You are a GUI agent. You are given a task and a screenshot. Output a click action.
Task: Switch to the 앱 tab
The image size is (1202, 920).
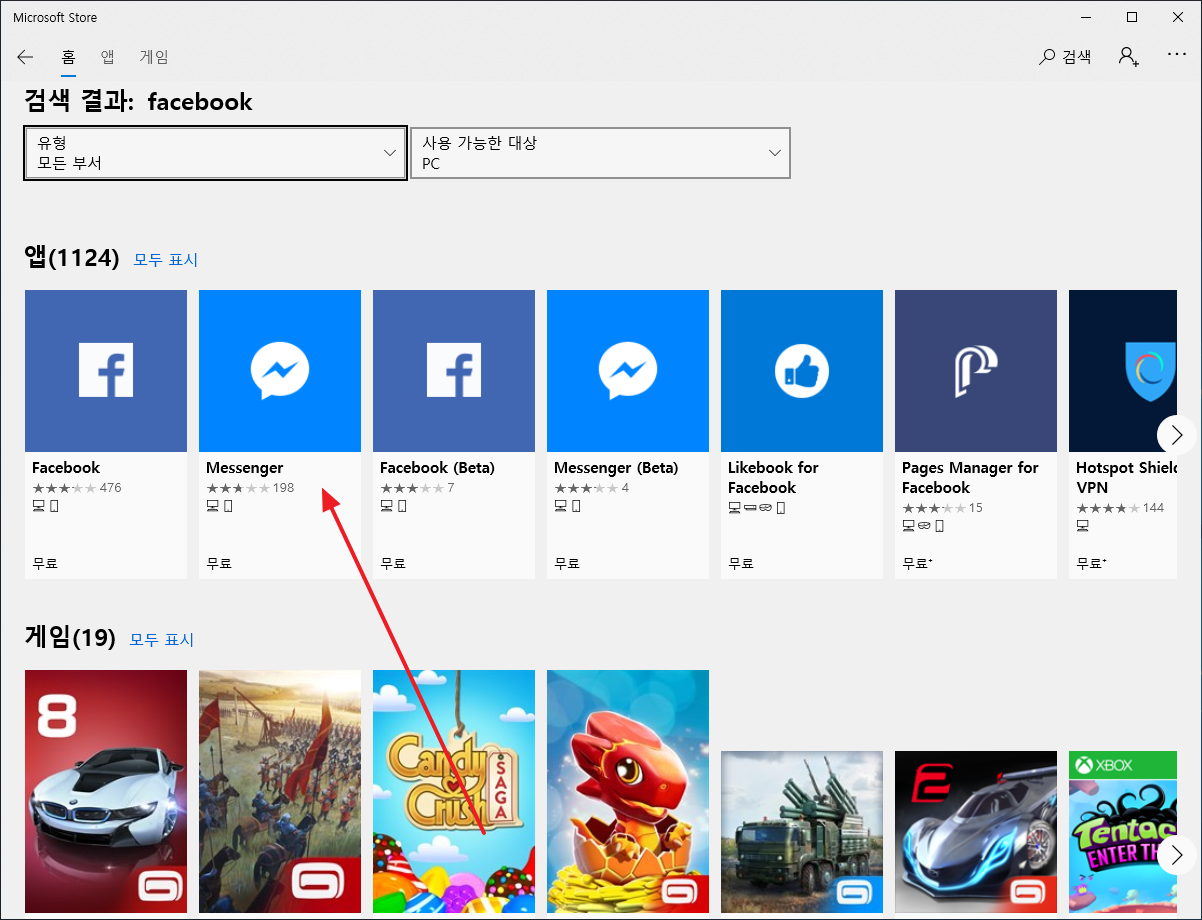[x=108, y=57]
